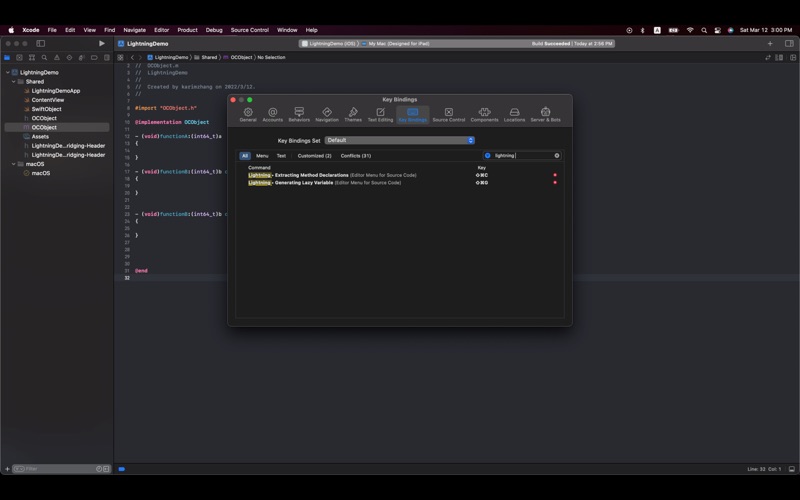
Task: Click the key bindings search field
Action: pyautogui.click(x=522, y=156)
